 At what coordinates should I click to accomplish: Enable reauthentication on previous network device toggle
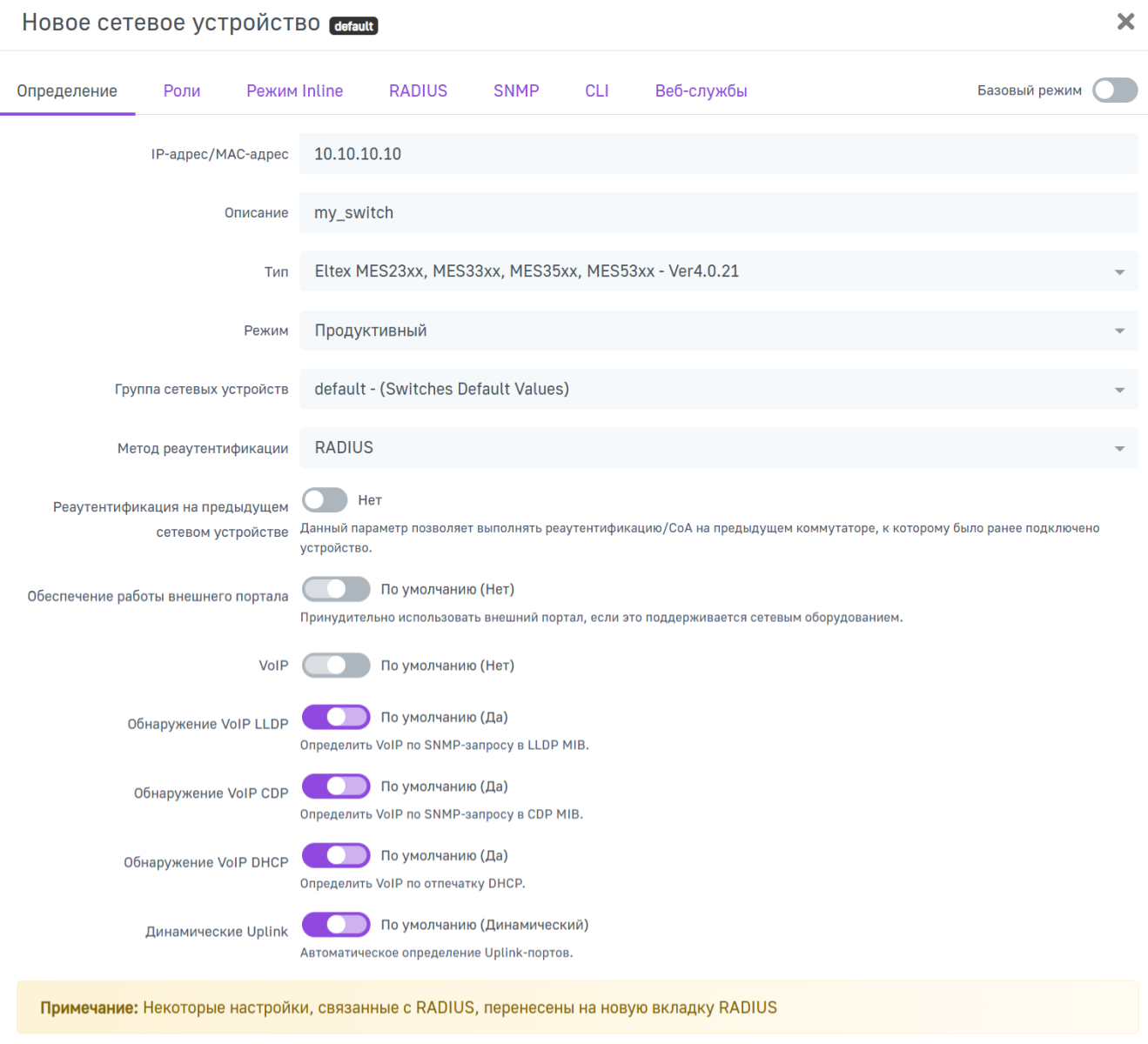click(325, 500)
